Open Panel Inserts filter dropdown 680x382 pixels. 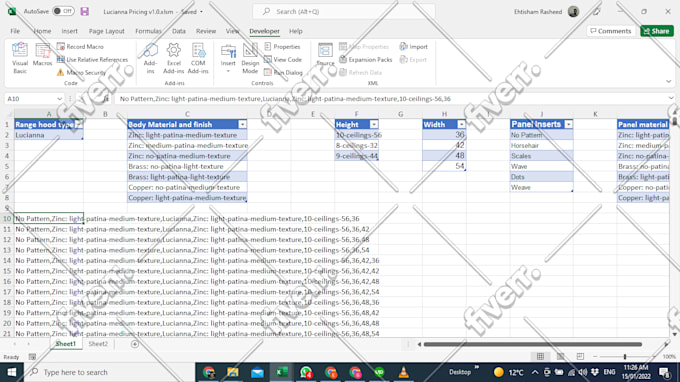(x=569, y=124)
